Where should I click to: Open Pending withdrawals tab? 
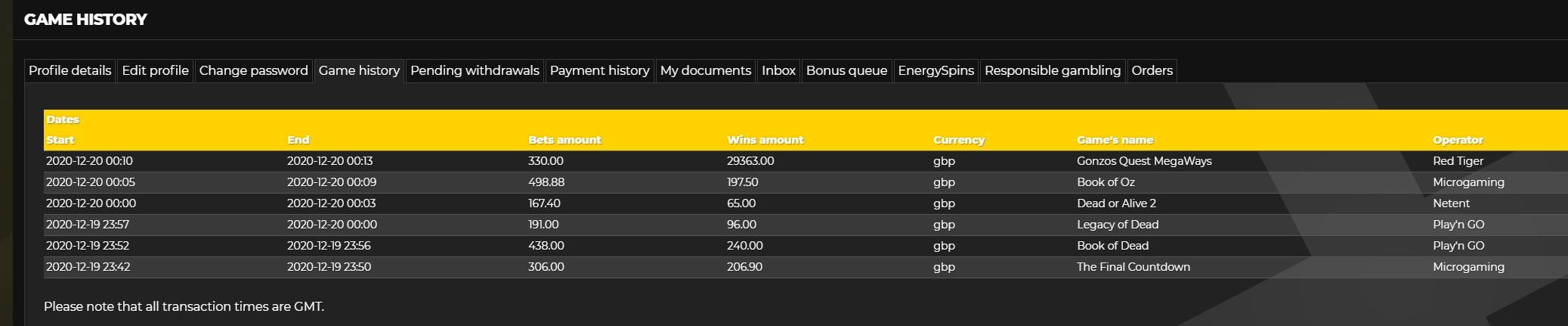[475, 70]
